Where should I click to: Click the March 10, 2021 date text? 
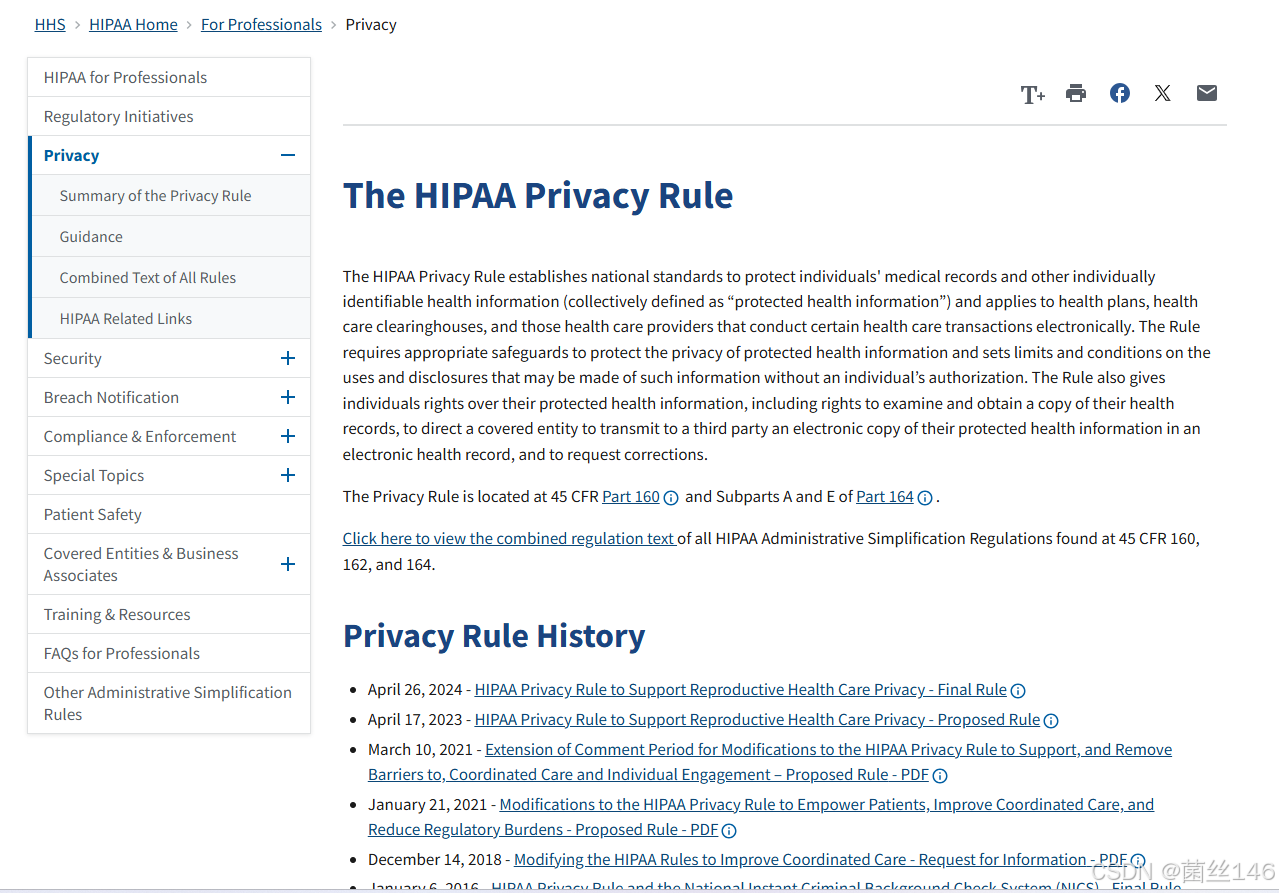(x=419, y=749)
